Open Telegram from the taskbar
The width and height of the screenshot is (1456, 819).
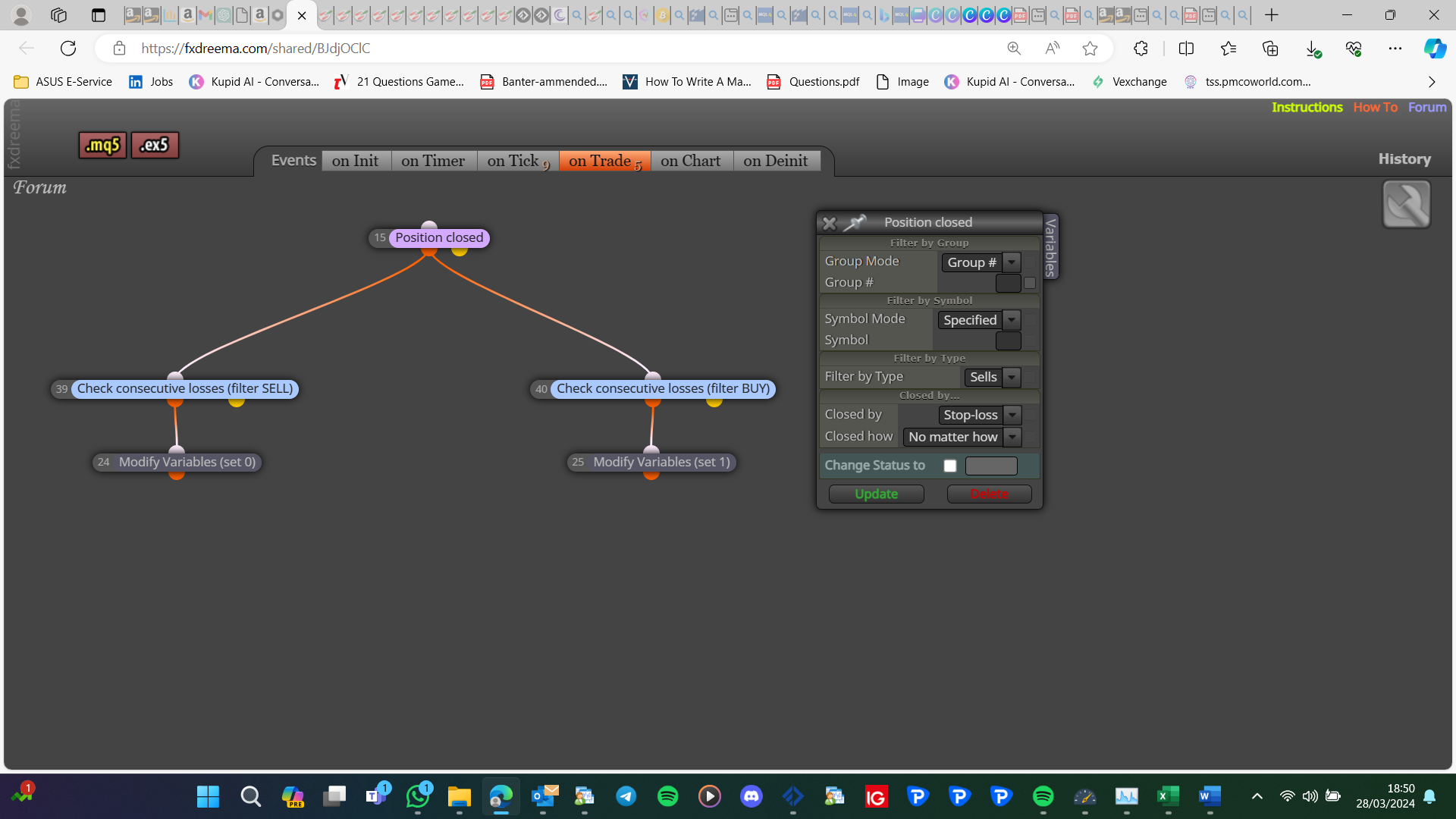tap(626, 795)
